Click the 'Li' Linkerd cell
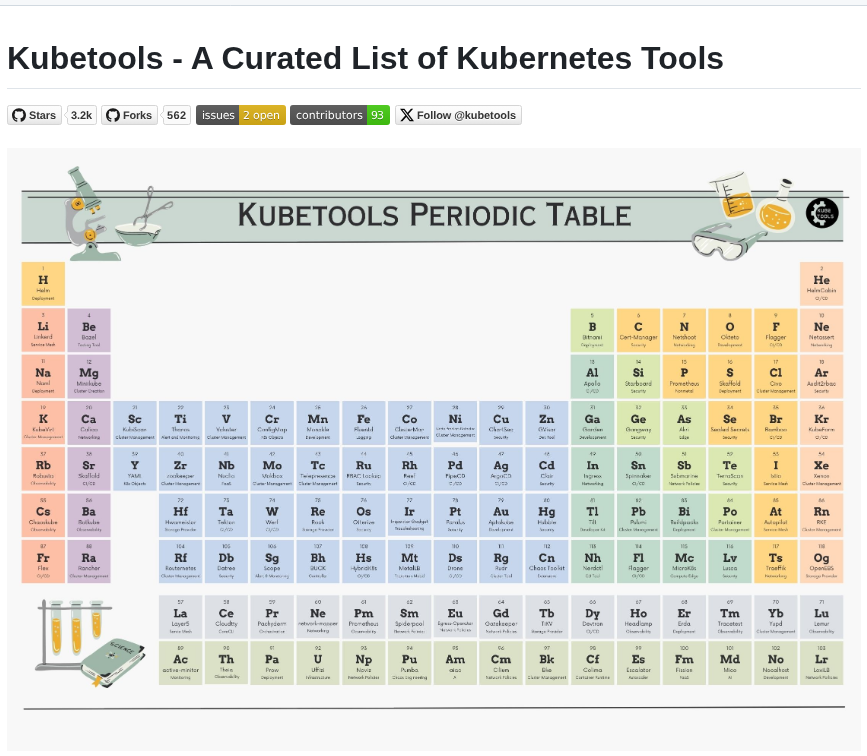The height and width of the screenshot is (756, 867). point(43,330)
